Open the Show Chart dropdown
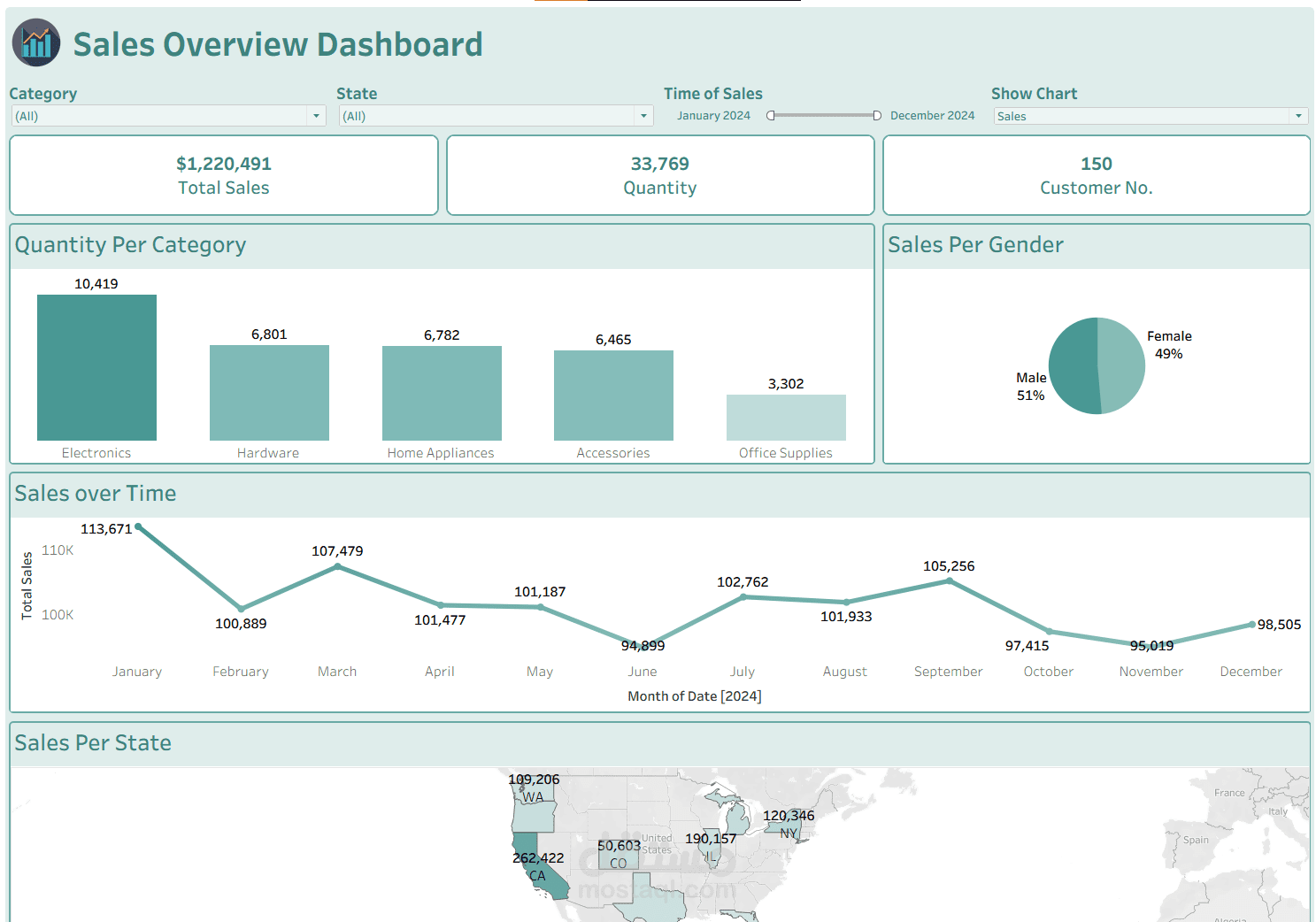This screenshot has width=1316, height=922. pyautogui.click(x=1297, y=116)
